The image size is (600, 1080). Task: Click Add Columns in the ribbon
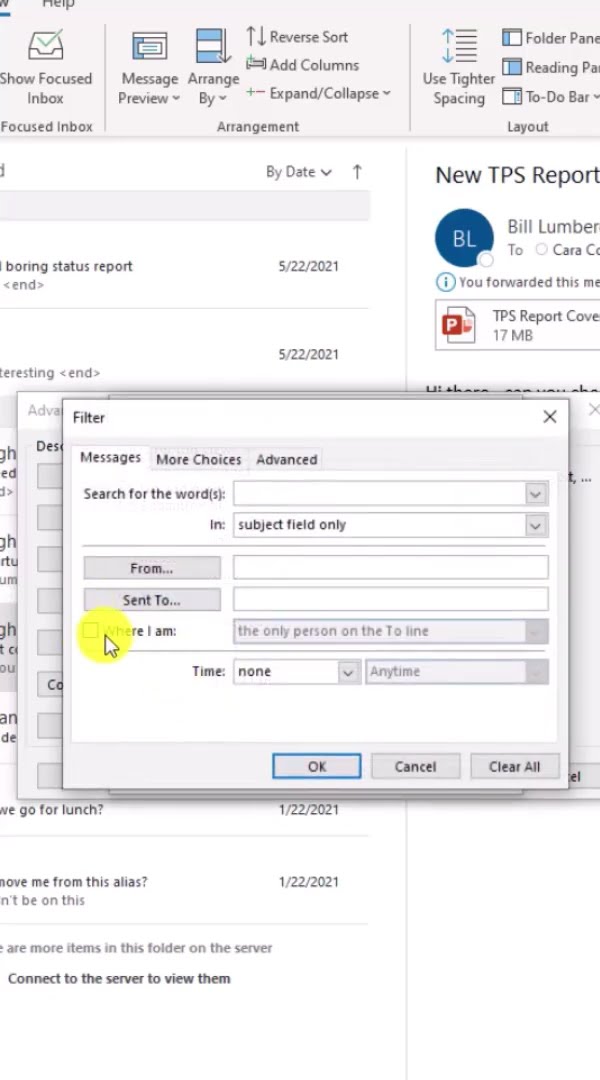[x=303, y=65]
